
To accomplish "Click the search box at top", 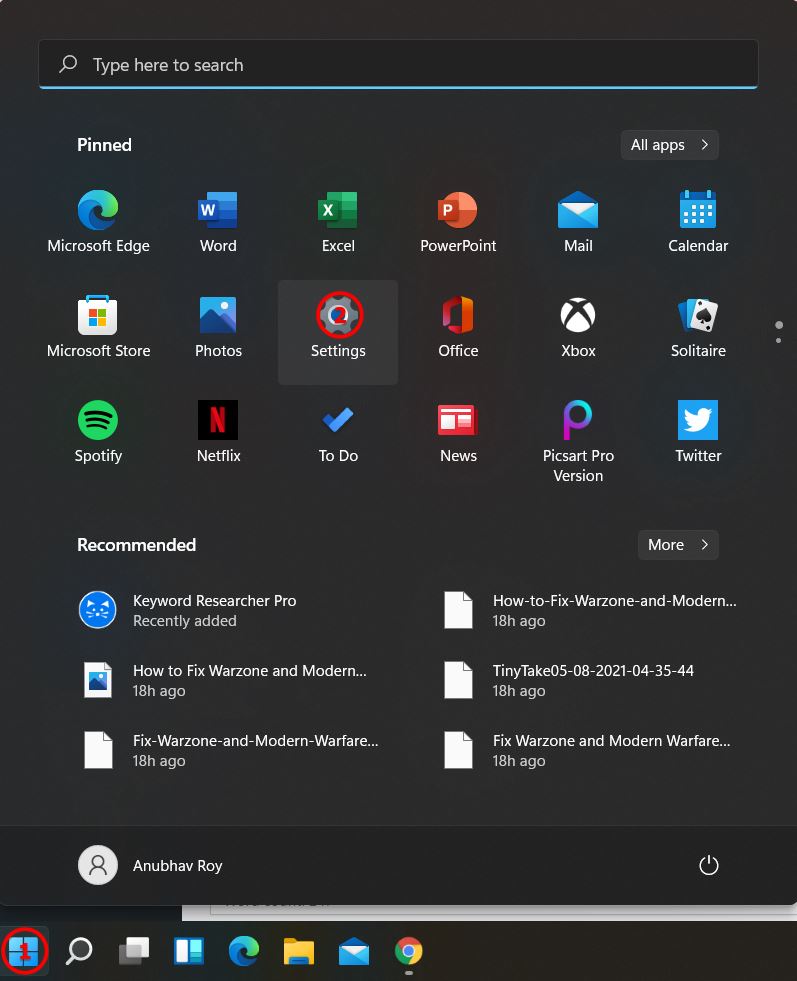I will click(398, 64).
